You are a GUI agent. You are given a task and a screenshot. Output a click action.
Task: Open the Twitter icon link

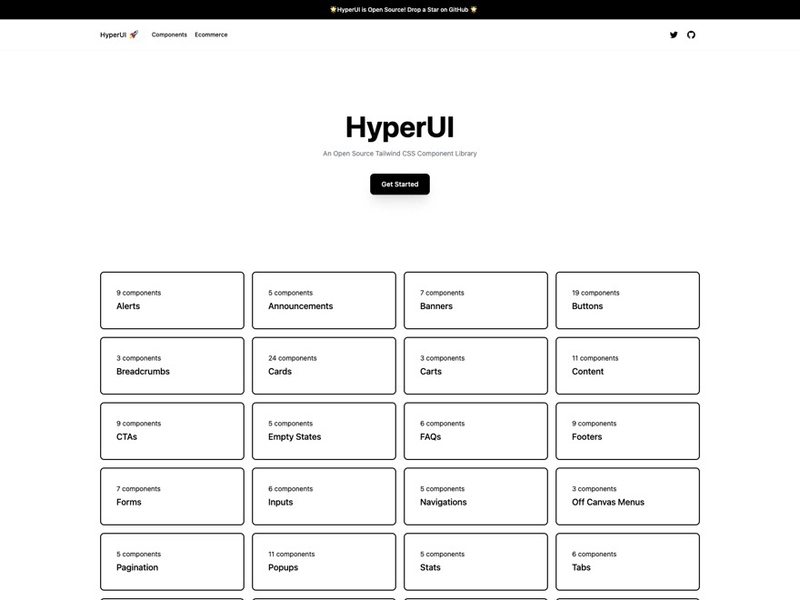click(673, 35)
